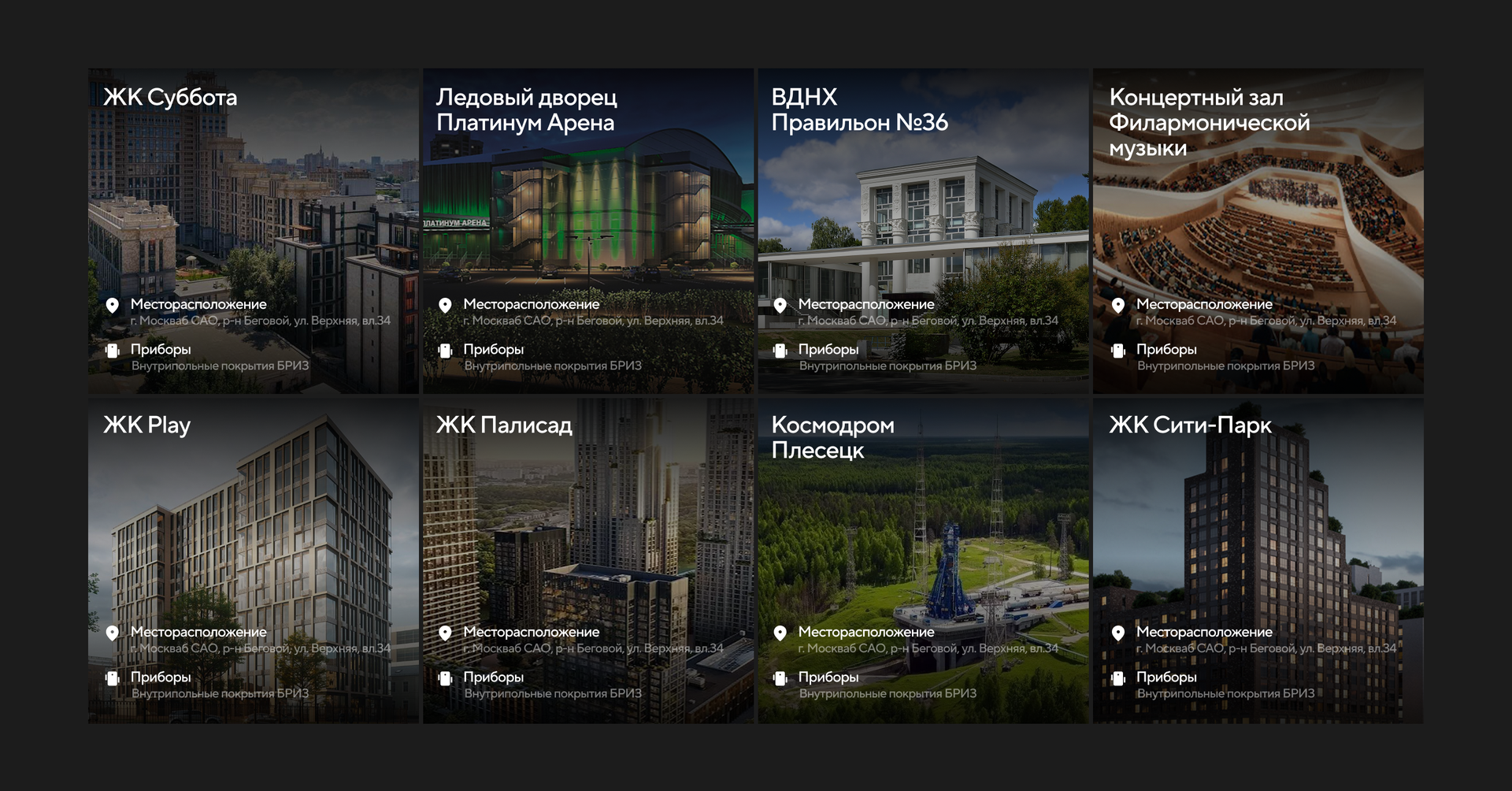Open the Ледовый дворец Платинум Арена title

point(527,110)
